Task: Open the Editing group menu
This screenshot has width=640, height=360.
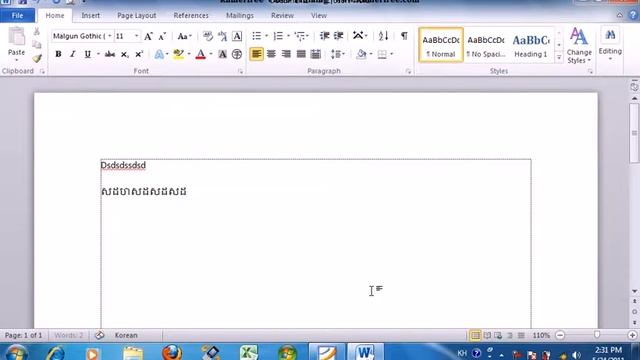Action: (610, 45)
